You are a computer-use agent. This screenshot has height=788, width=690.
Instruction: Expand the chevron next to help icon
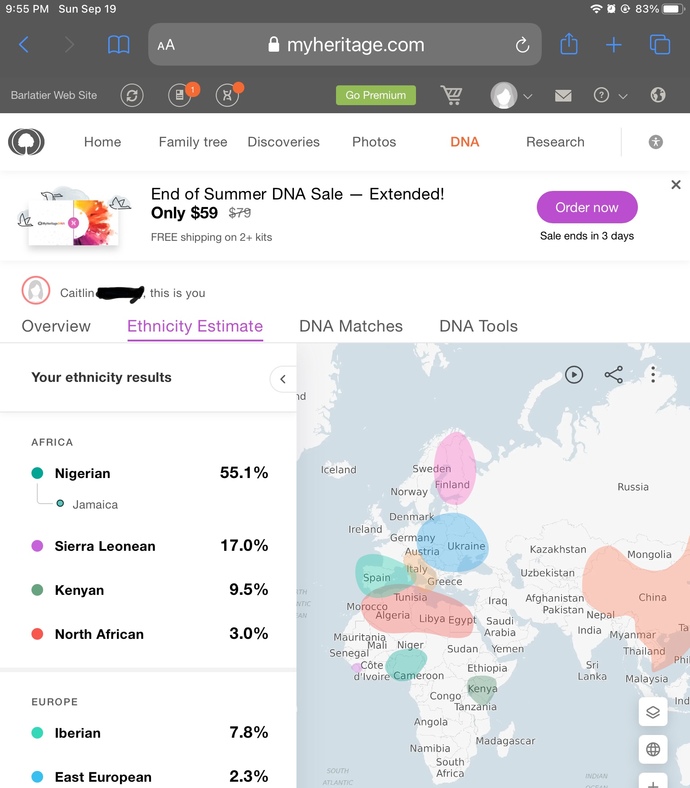[623, 96]
